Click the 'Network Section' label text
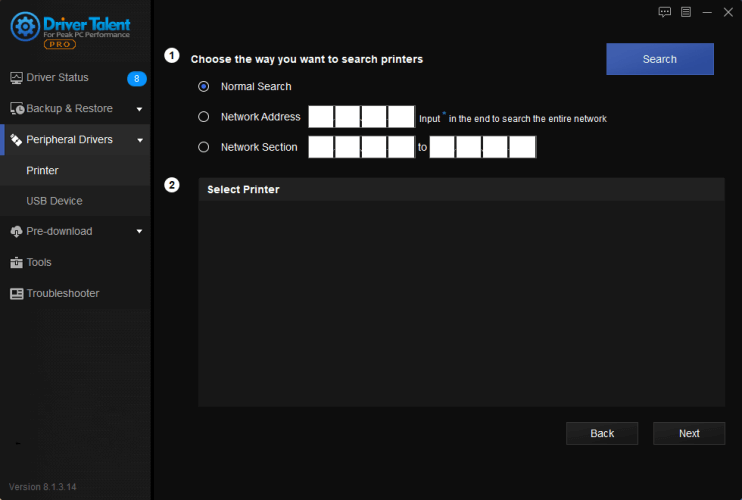This screenshot has height=500, width=742. coord(259,147)
